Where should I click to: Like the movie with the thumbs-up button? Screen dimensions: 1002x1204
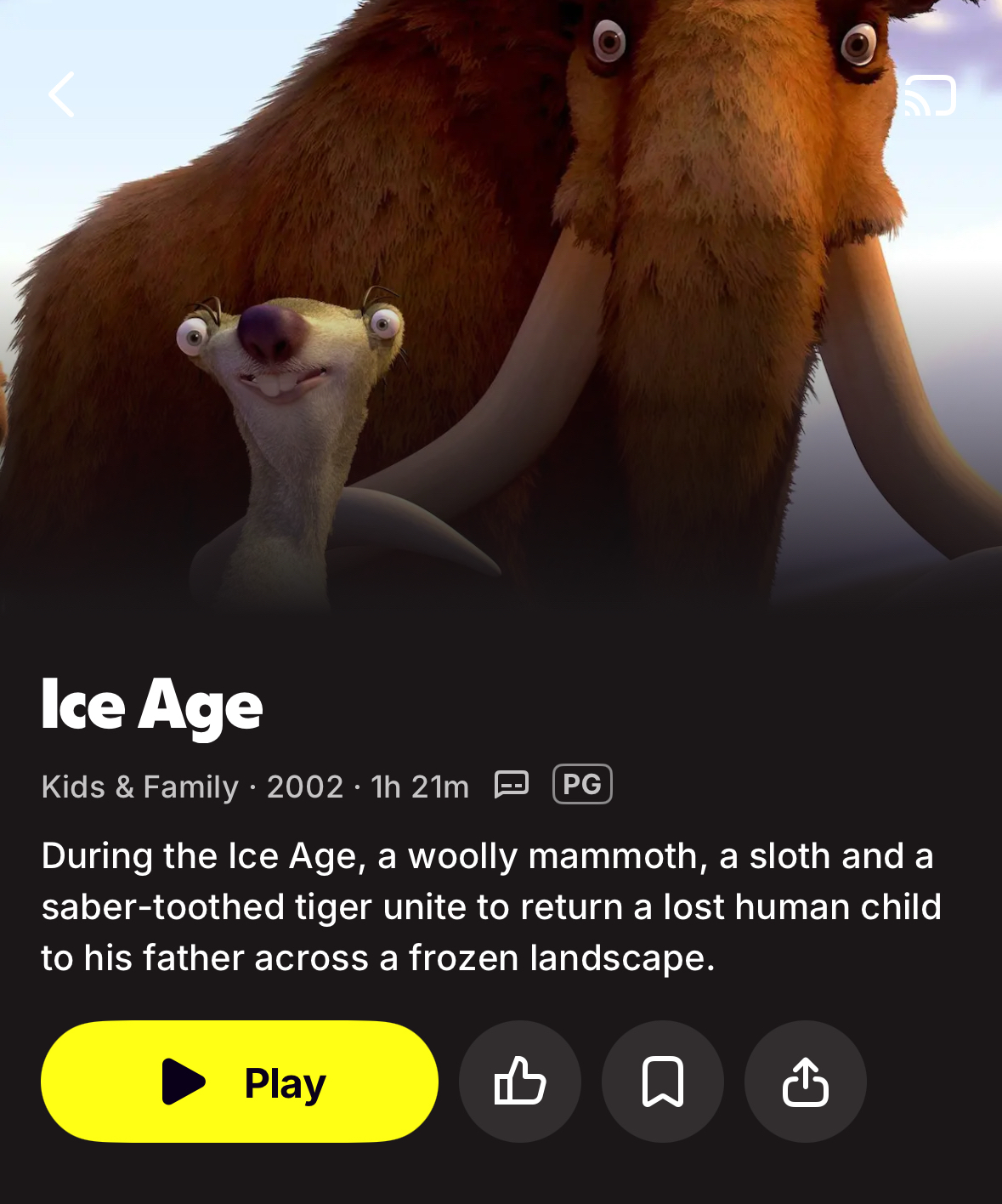(520, 1082)
